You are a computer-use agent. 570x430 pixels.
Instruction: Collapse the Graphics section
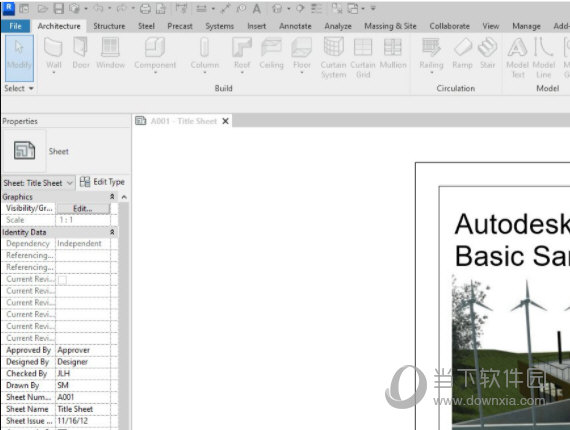112,197
